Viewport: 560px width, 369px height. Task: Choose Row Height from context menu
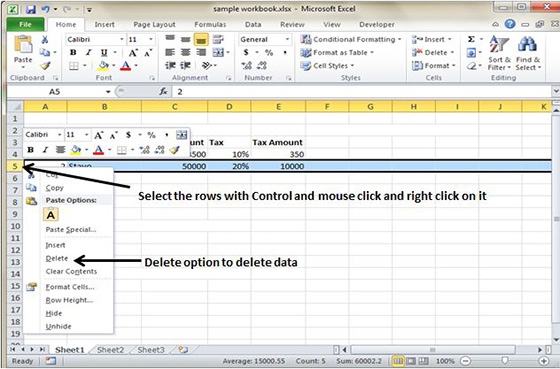click(69, 300)
